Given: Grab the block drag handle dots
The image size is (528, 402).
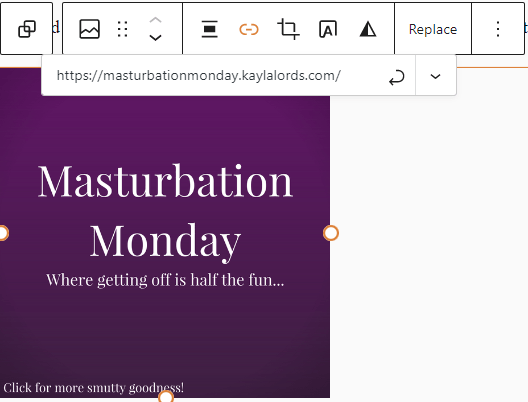Looking at the screenshot, I should point(123,29).
